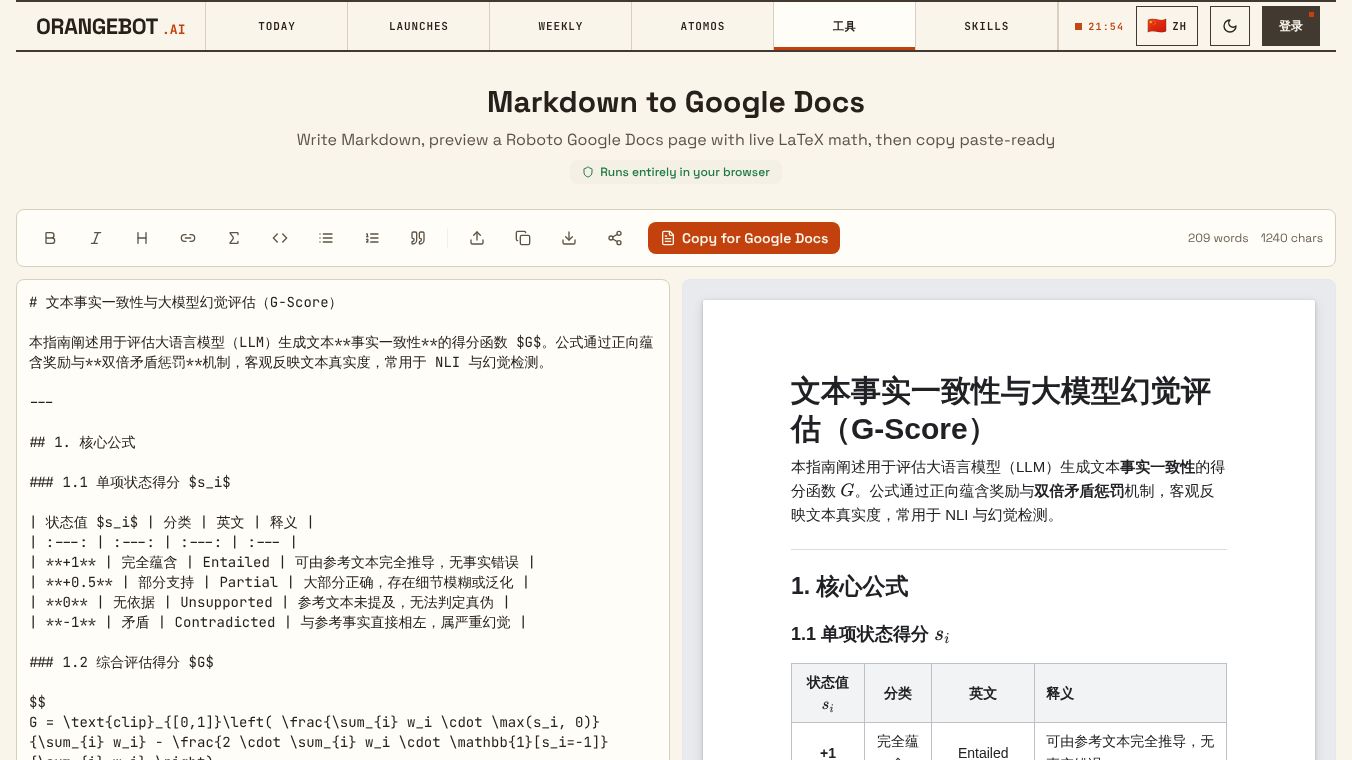Click the markdown line '### 1.1 单项状态得分 $s_i$'

[x=130, y=482]
